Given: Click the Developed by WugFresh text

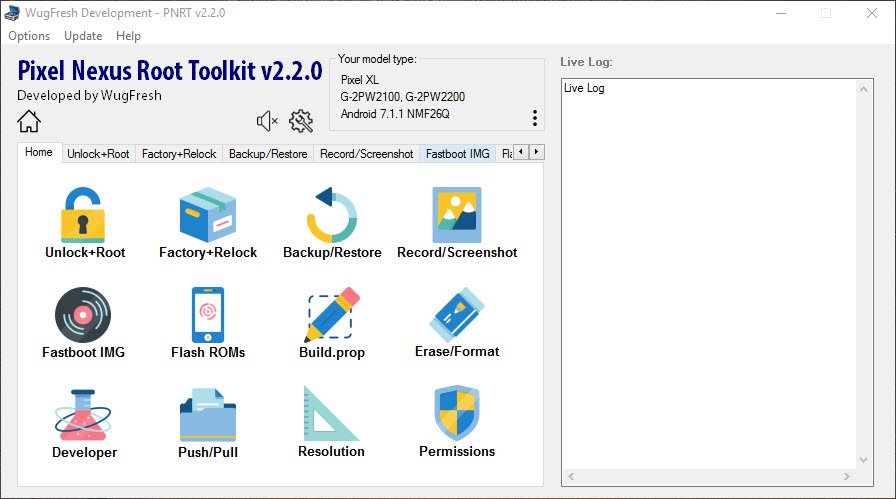Looking at the screenshot, I should pos(90,95).
